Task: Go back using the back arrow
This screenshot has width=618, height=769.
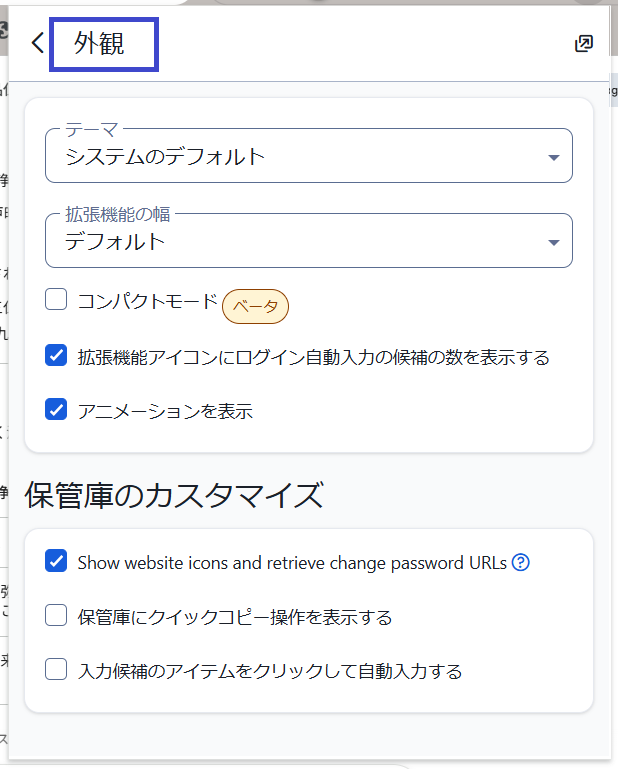Action: tap(38, 43)
